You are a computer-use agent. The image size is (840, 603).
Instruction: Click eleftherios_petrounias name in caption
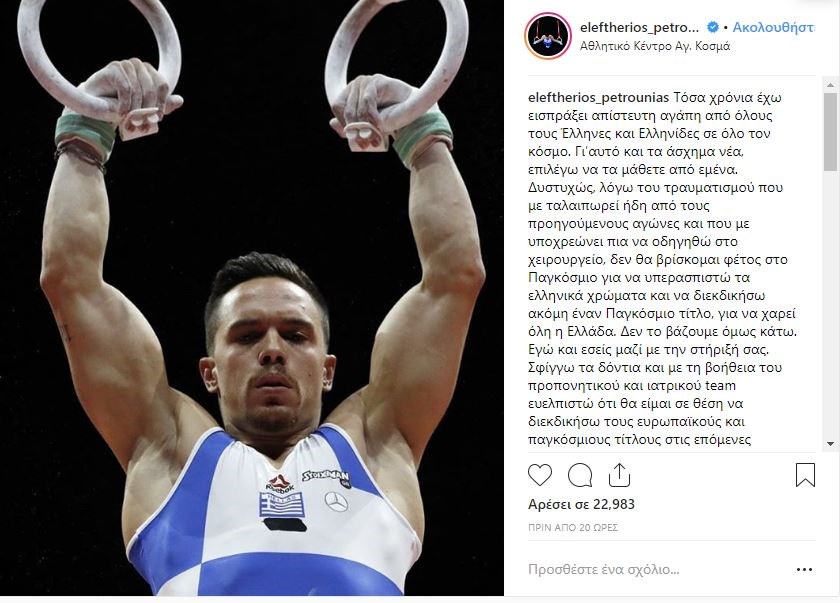(598, 97)
